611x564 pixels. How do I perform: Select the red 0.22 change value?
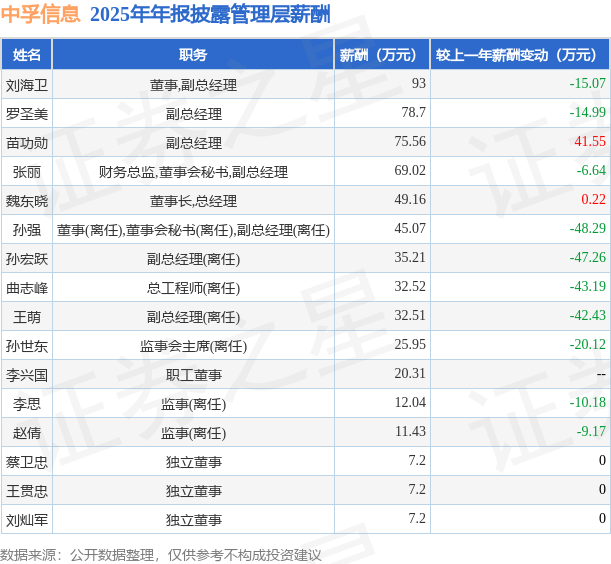pos(593,199)
